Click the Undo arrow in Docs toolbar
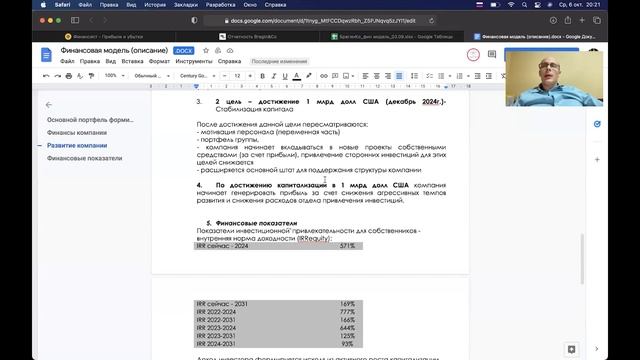The height and width of the screenshot is (360, 640). click(46, 76)
